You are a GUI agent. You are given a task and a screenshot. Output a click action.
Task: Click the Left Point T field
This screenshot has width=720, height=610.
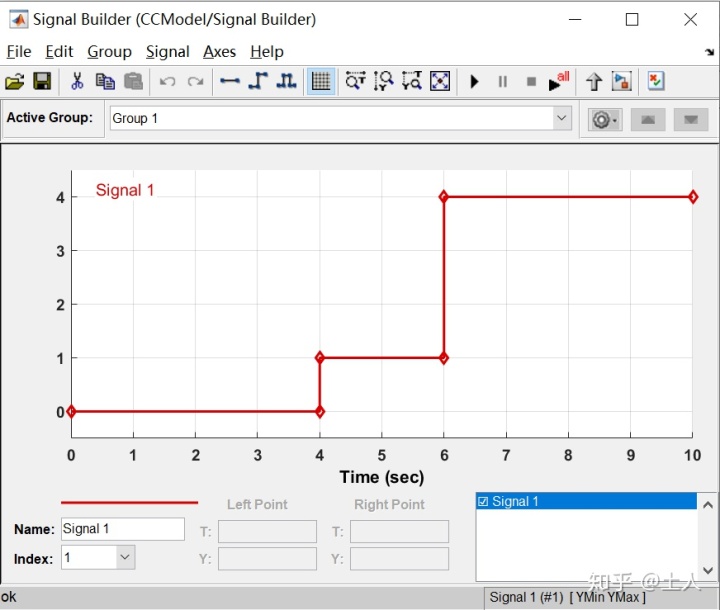click(267, 531)
